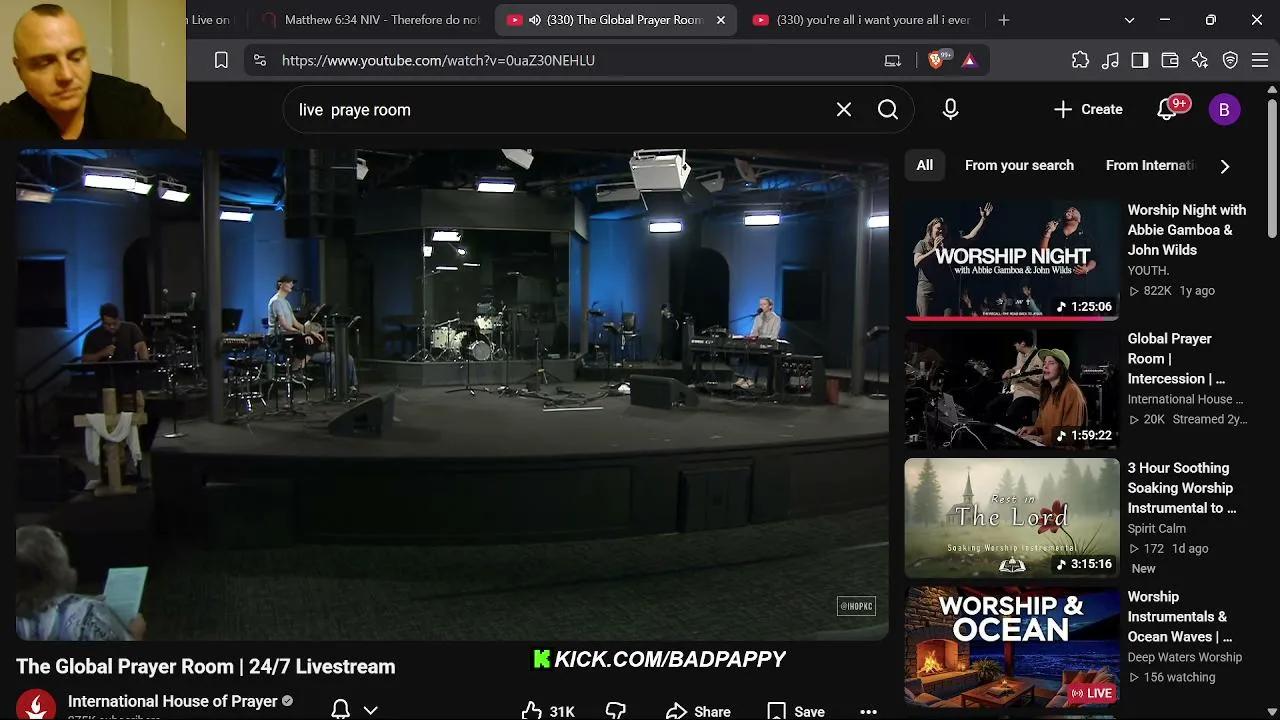Show more filter chips with right arrow
This screenshot has height=720, width=1280.
(1225, 166)
